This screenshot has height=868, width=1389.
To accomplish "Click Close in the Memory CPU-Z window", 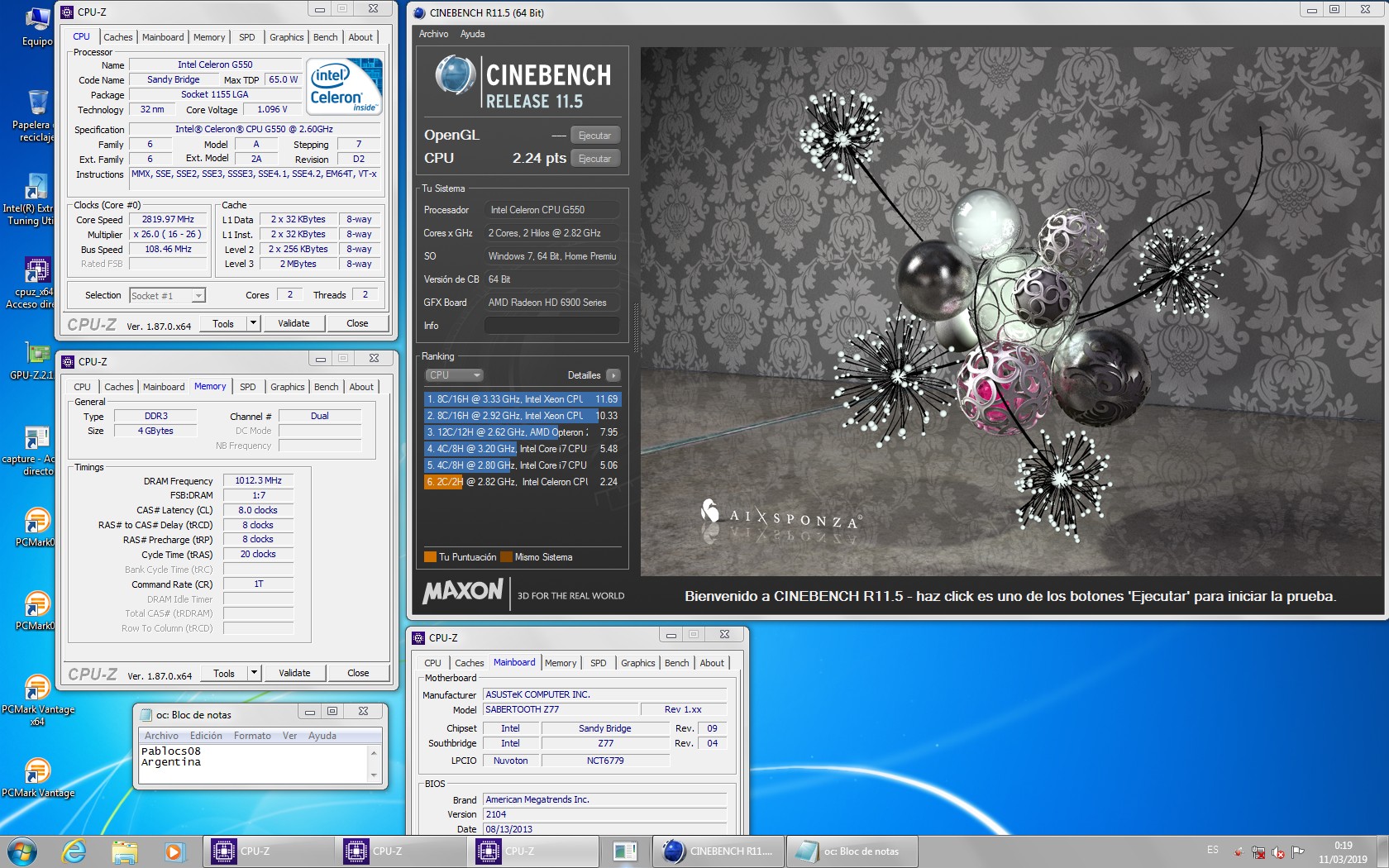I will coord(358,673).
